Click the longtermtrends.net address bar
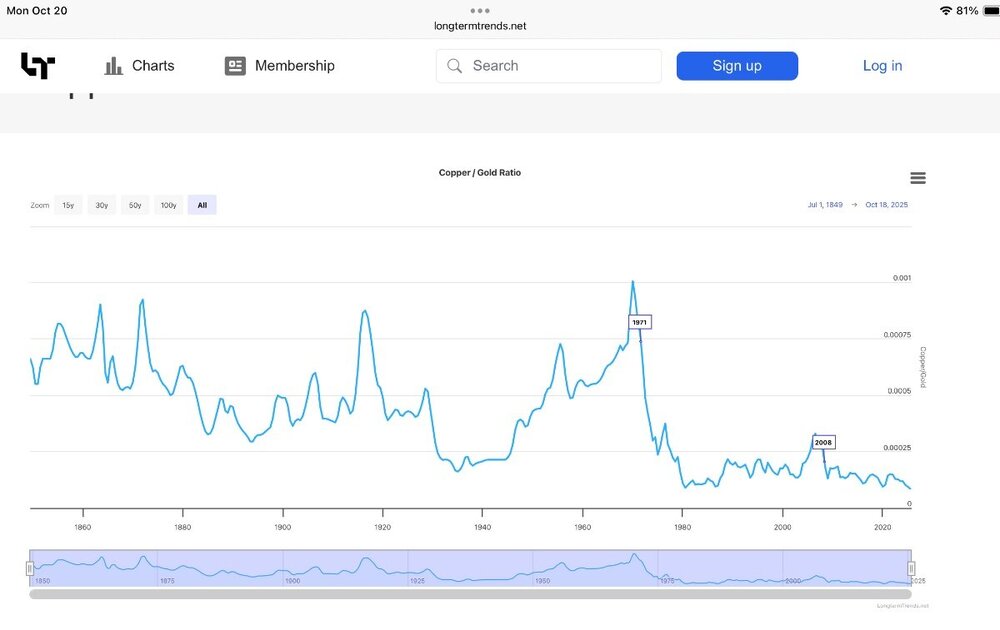The height and width of the screenshot is (630, 1000). [480, 26]
